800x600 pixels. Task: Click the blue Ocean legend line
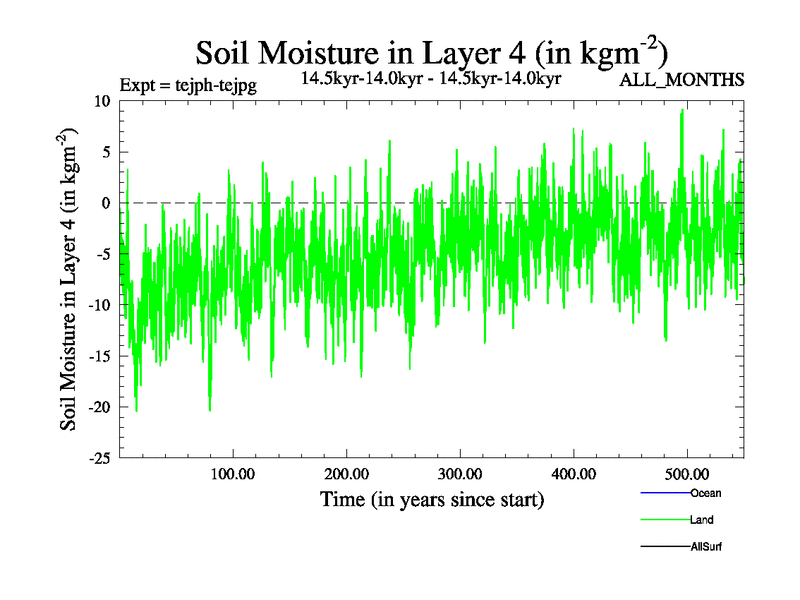point(664,493)
